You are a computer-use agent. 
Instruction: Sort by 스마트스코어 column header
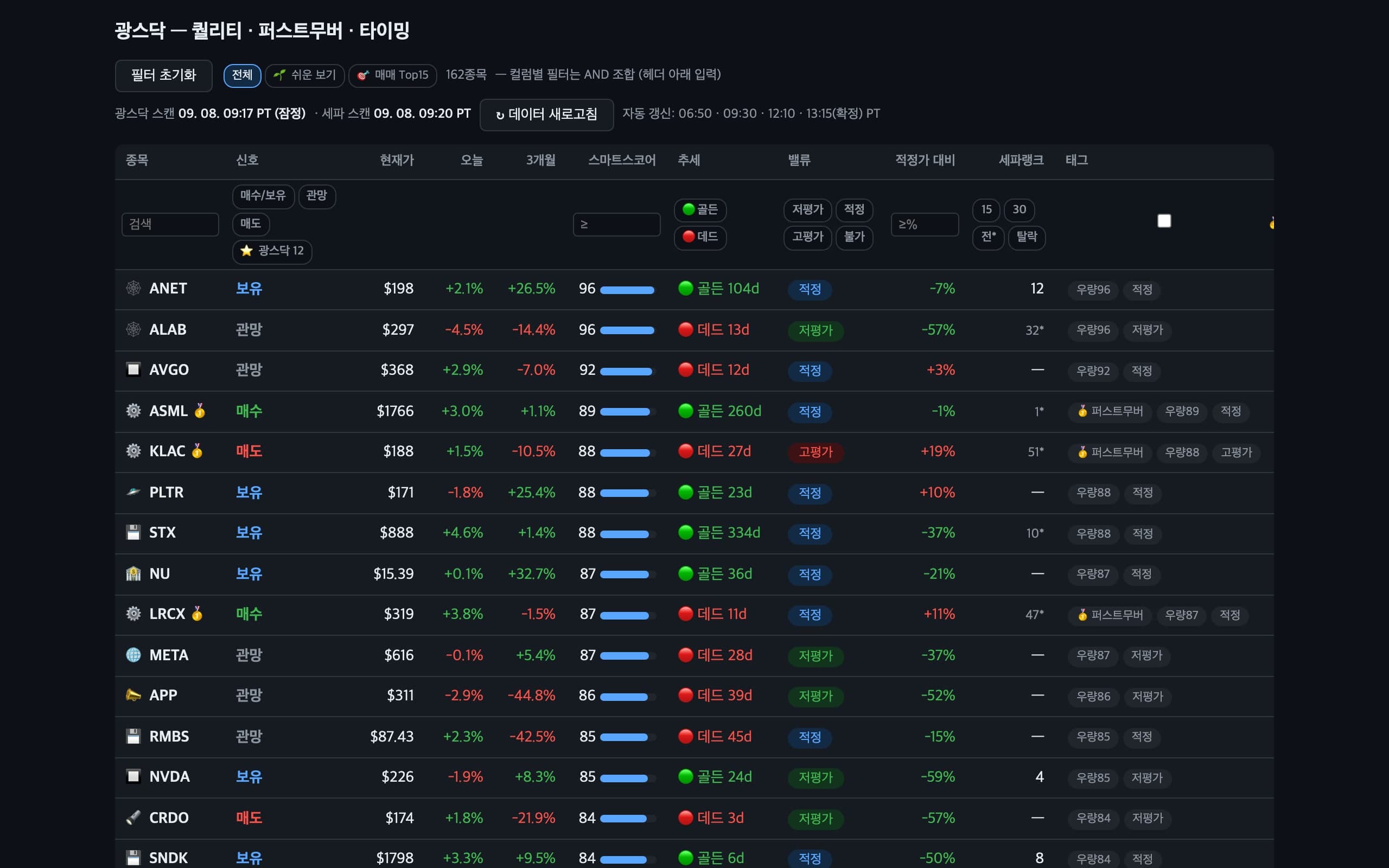coord(622,160)
